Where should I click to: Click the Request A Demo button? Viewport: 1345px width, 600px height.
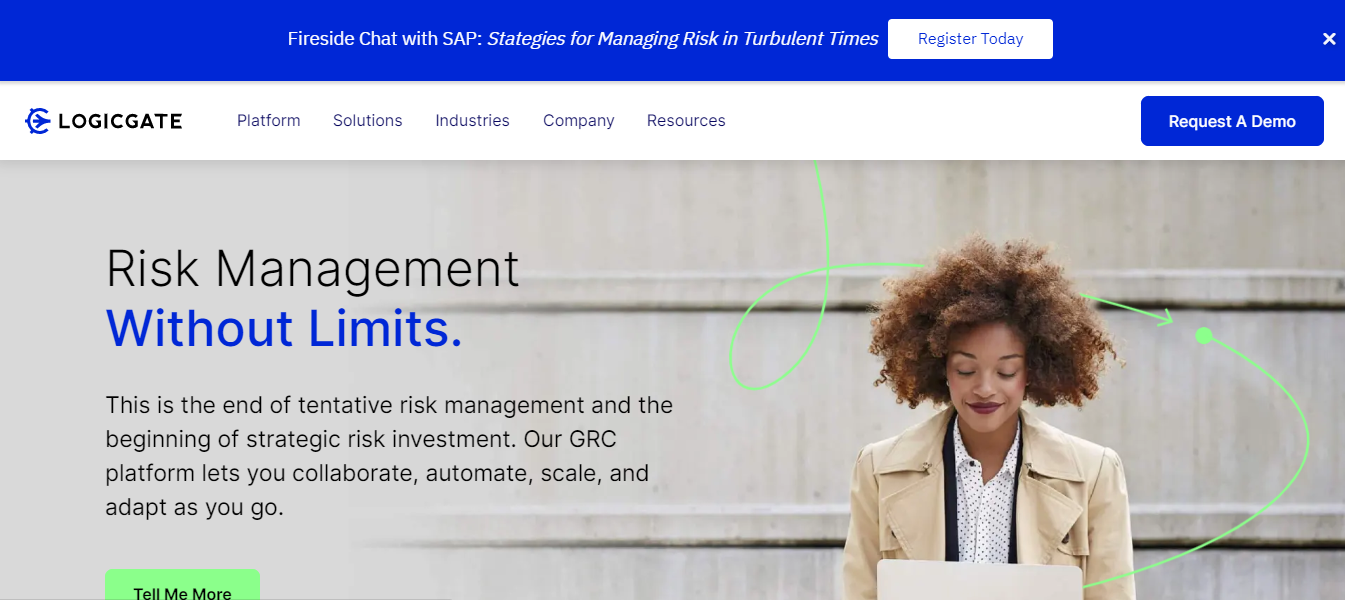1232,121
